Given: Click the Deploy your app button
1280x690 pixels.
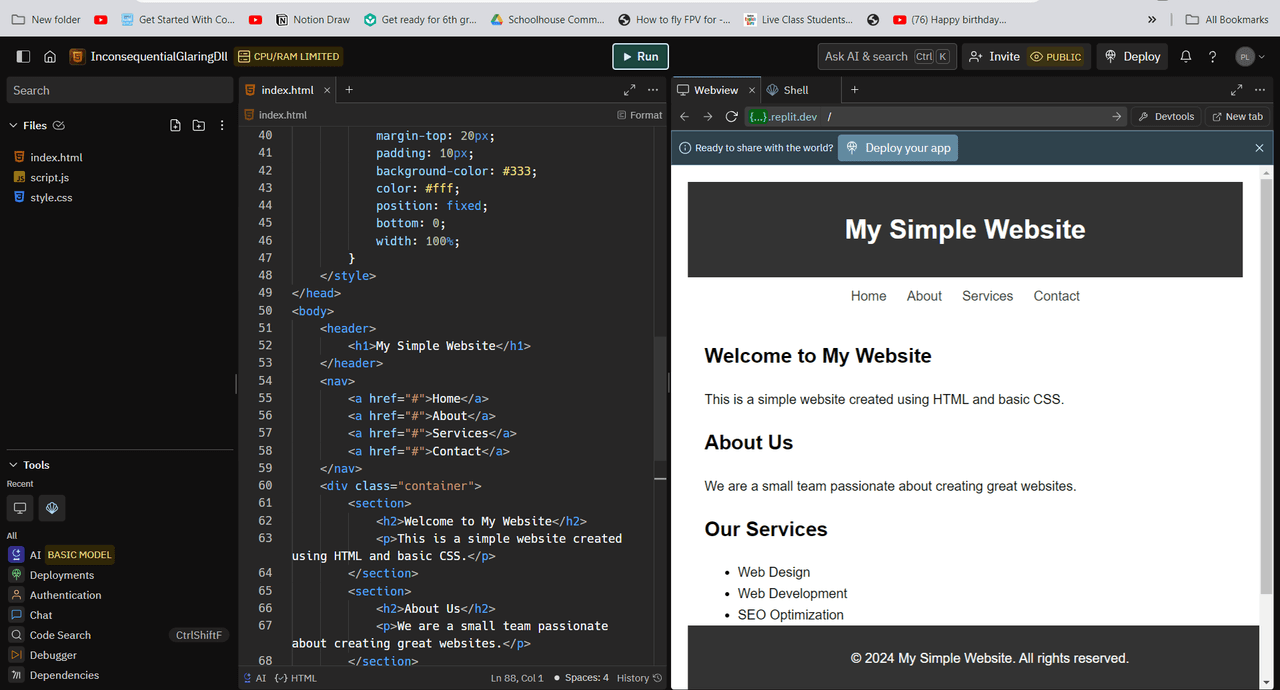Looking at the screenshot, I should [x=897, y=148].
